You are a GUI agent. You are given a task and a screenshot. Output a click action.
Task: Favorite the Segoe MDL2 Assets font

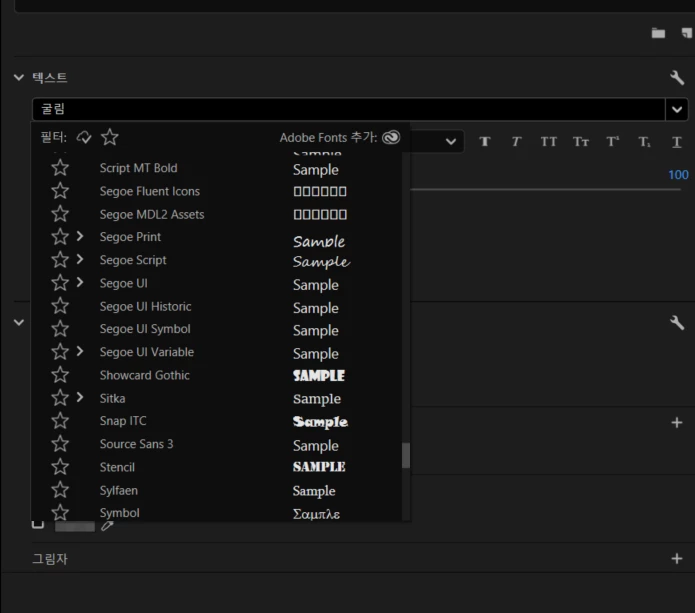coord(60,214)
